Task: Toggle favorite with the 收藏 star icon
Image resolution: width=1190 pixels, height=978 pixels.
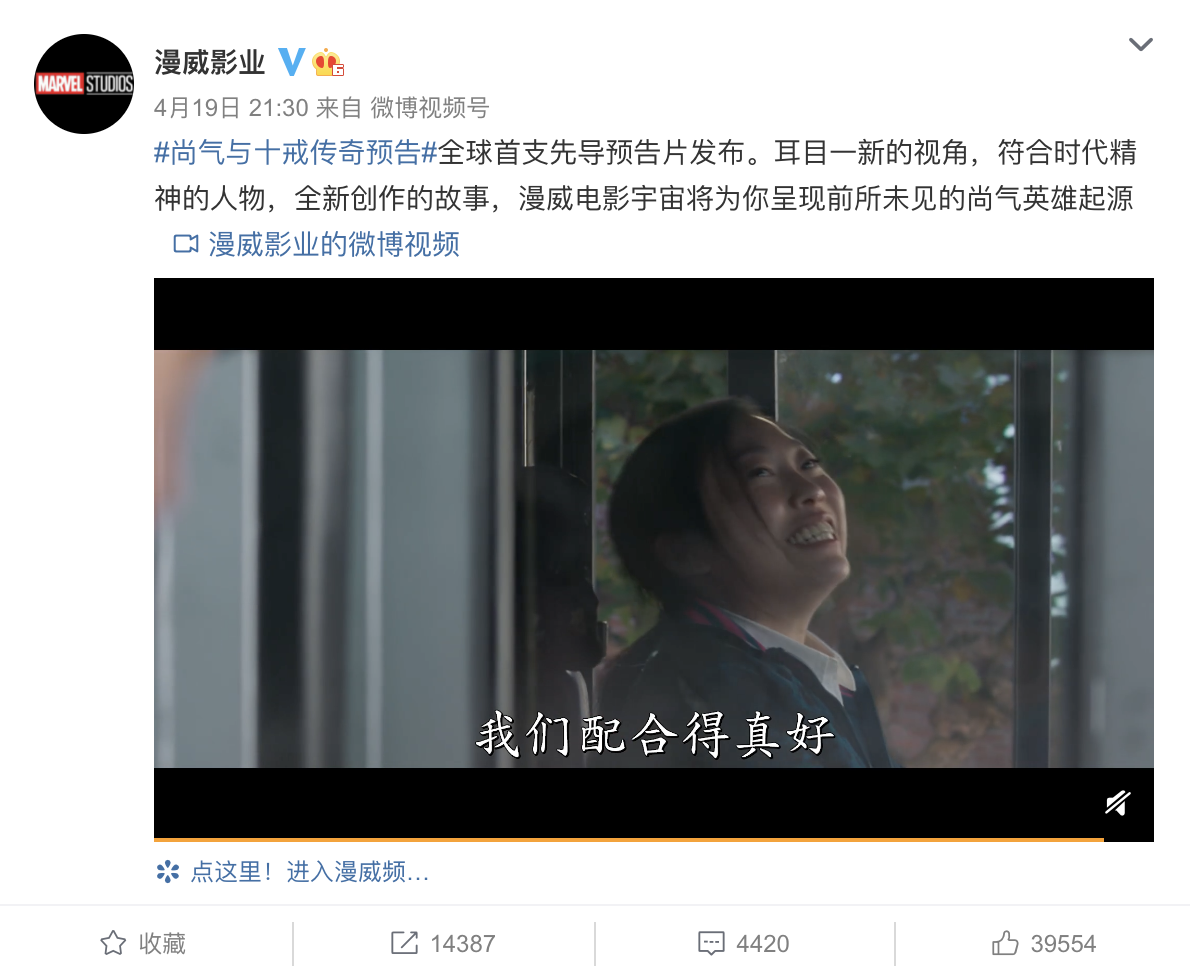Action: click(x=113, y=943)
